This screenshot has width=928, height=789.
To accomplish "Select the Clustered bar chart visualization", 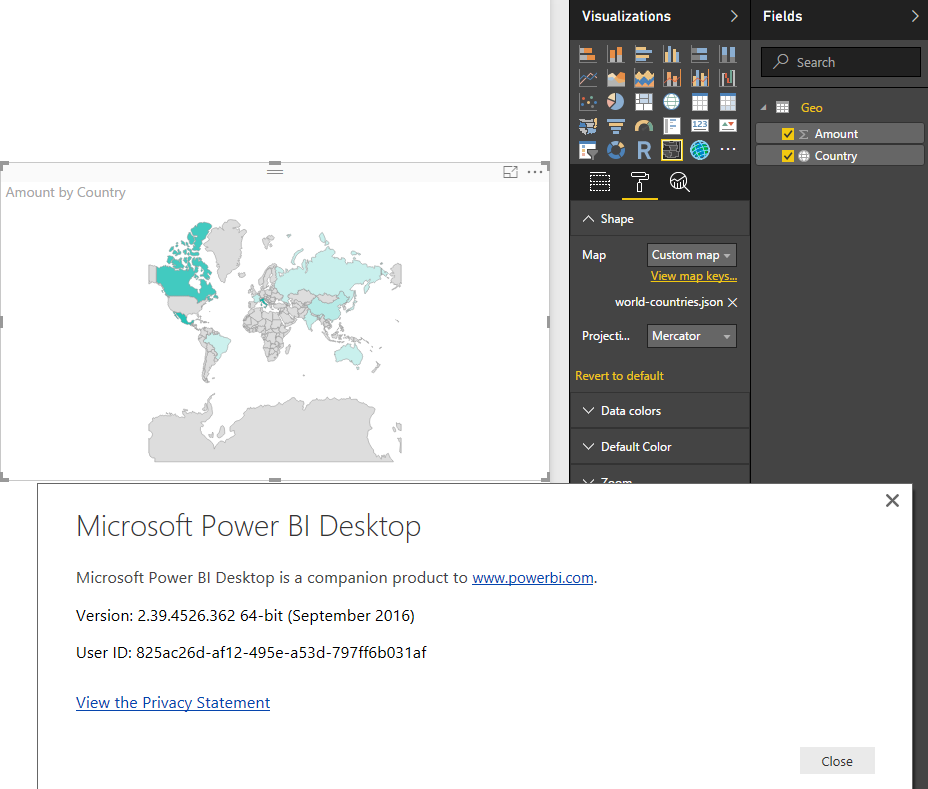I will coord(643,54).
